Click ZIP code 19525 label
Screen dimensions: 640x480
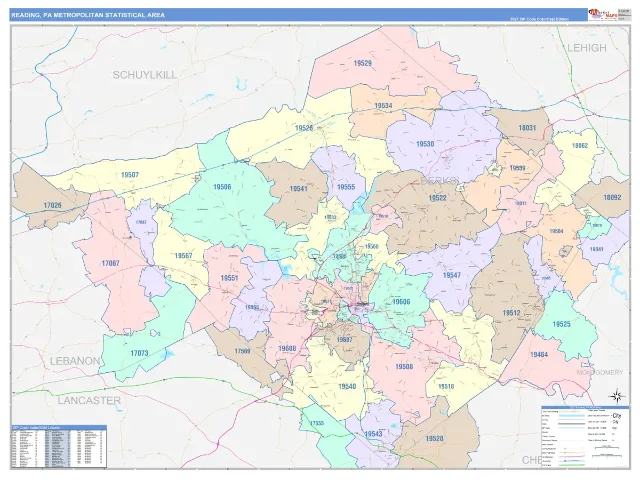point(561,324)
